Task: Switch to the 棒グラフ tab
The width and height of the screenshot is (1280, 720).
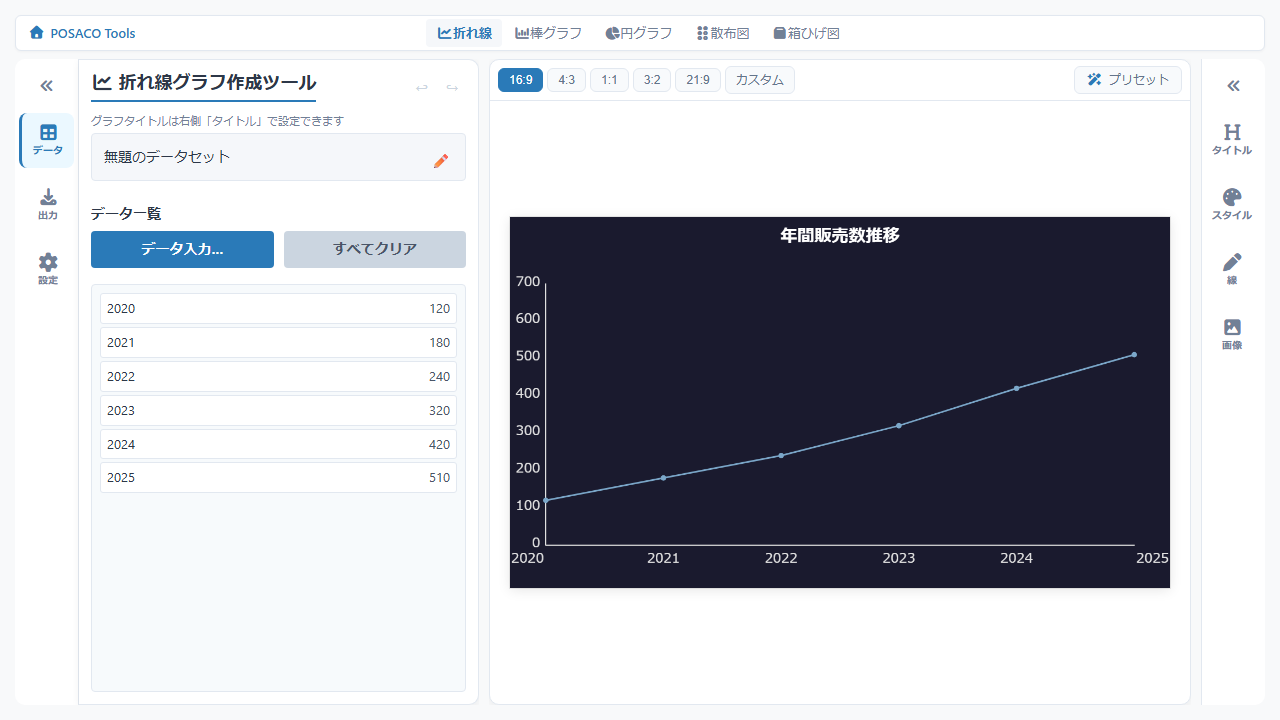Action: pyautogui.click(x=548, y=33)
